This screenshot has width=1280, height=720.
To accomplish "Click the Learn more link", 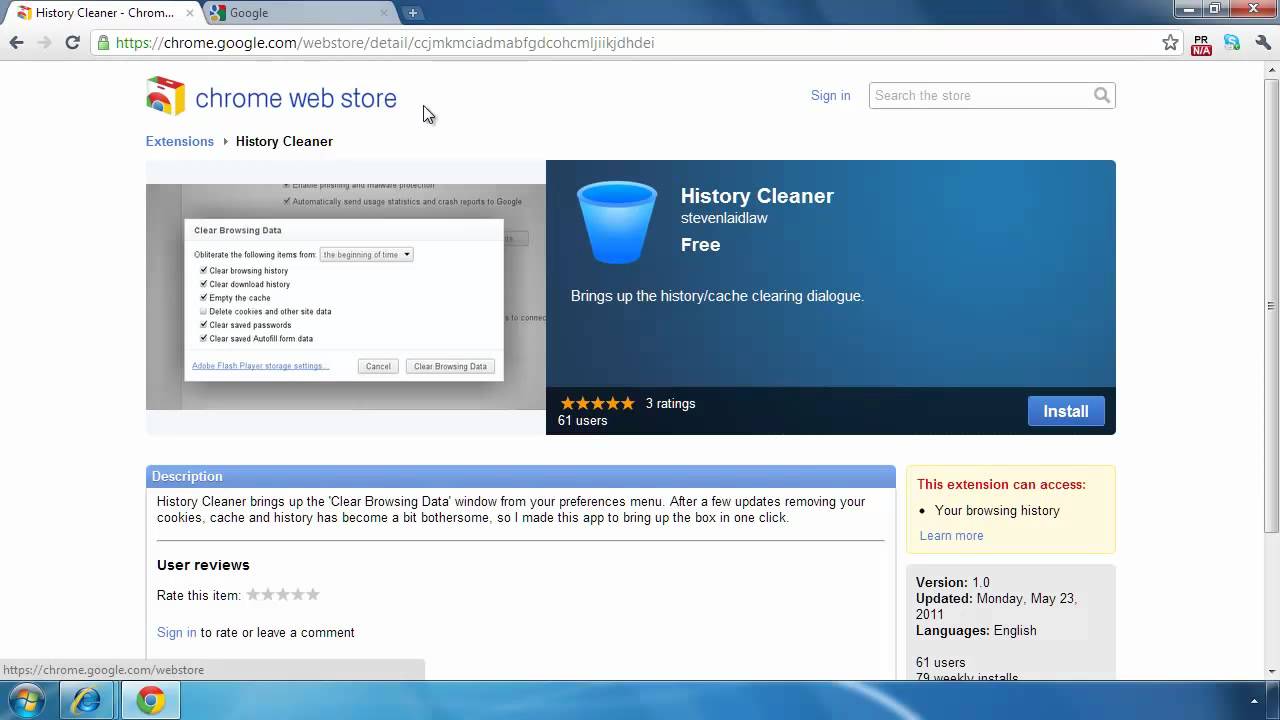I will pos(951,535).
